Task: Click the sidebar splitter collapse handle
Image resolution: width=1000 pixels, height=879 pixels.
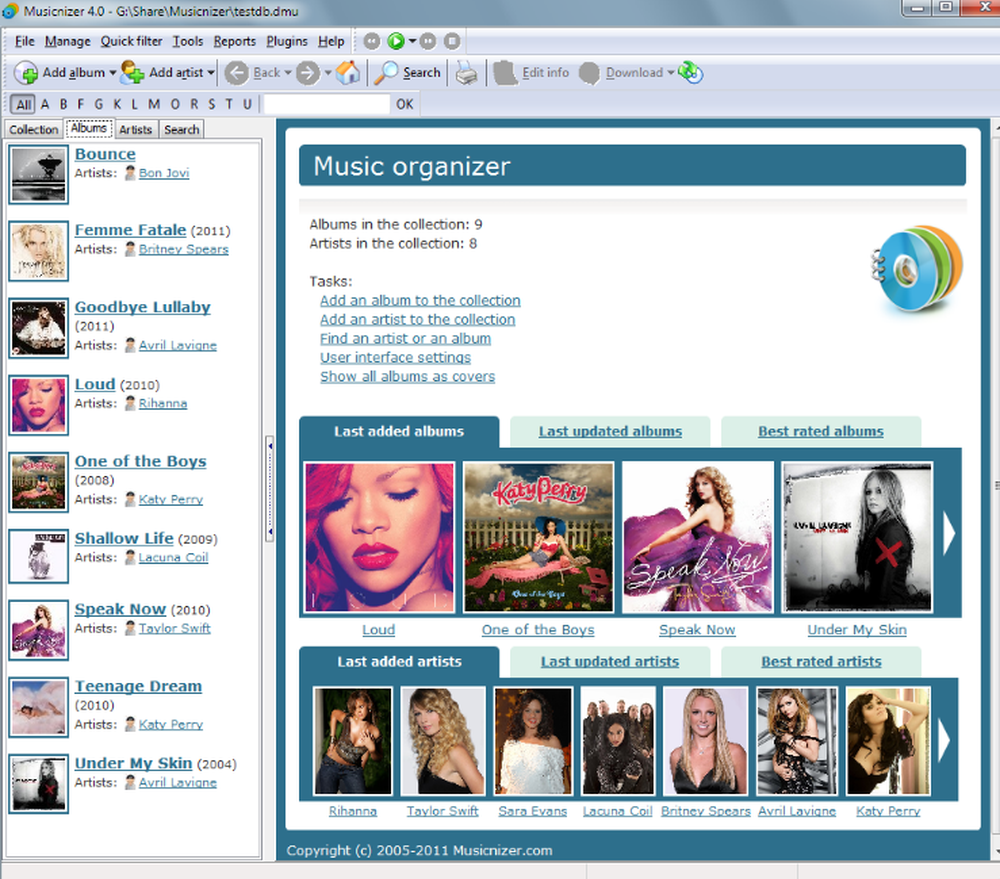Action: [x=270, y=489]
